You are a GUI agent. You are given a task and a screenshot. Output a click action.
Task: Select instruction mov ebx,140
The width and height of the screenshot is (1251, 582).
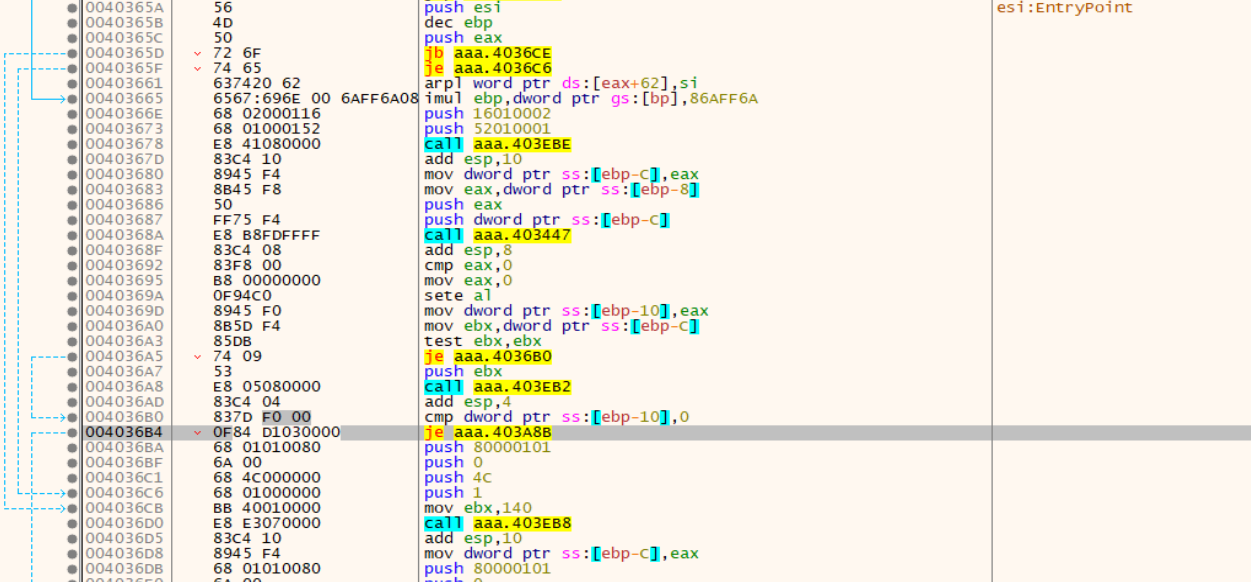click(x=483, y=508)
